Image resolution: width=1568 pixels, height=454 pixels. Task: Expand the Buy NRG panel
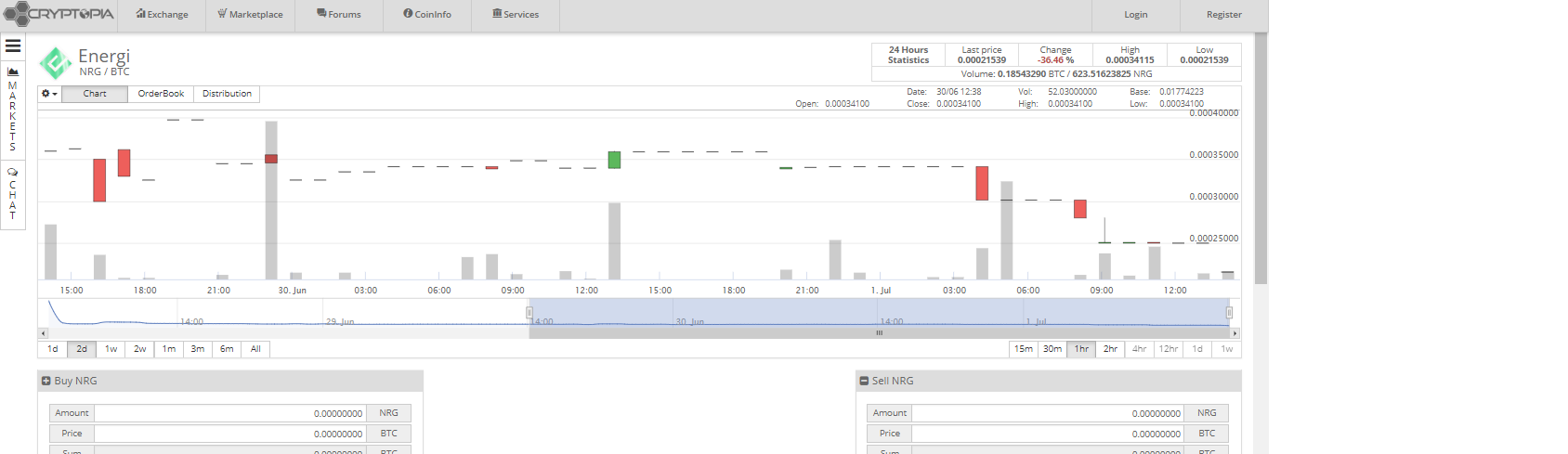pyautogui.click(x=46, y=381)
